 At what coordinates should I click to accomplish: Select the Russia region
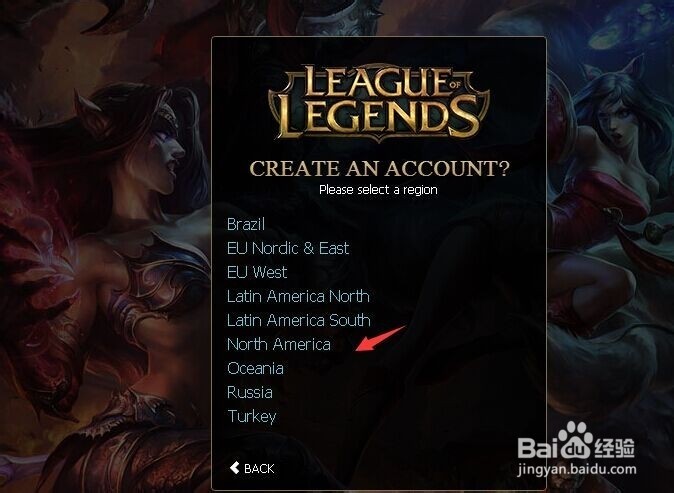pos(250,392)
